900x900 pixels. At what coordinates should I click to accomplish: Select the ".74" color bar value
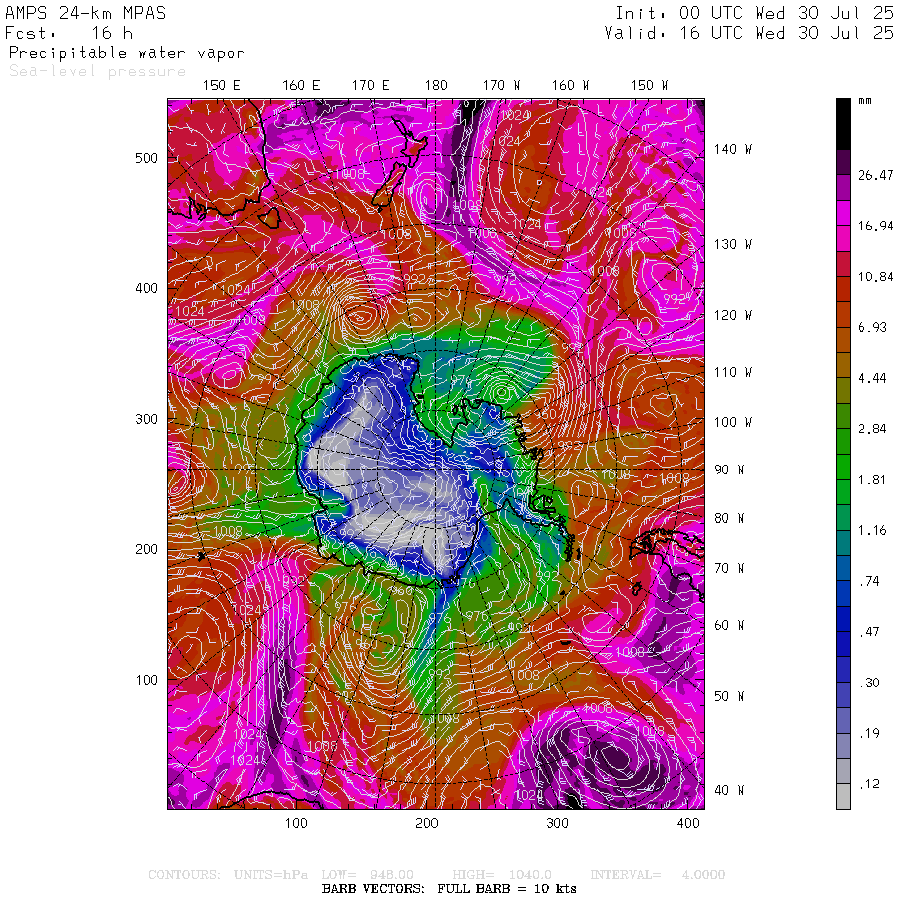[869, 581]
